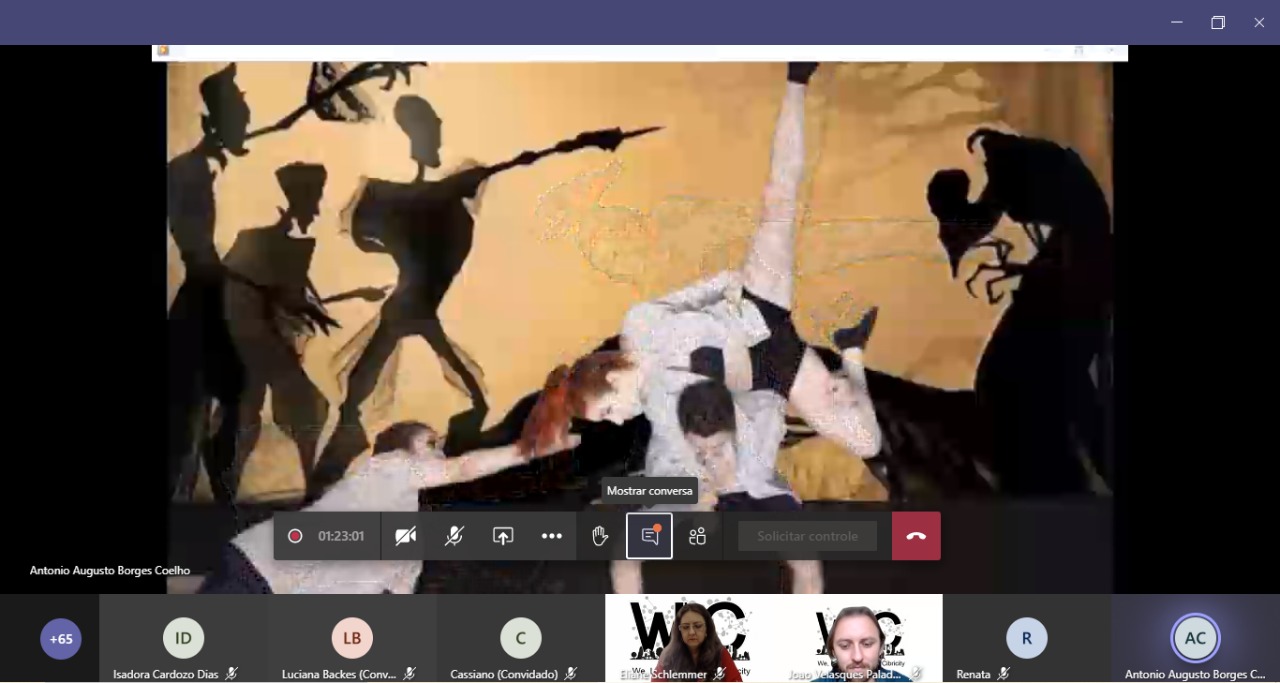
Task: Click muted mic icon beside Renata
Action: tap(1003, 674)
